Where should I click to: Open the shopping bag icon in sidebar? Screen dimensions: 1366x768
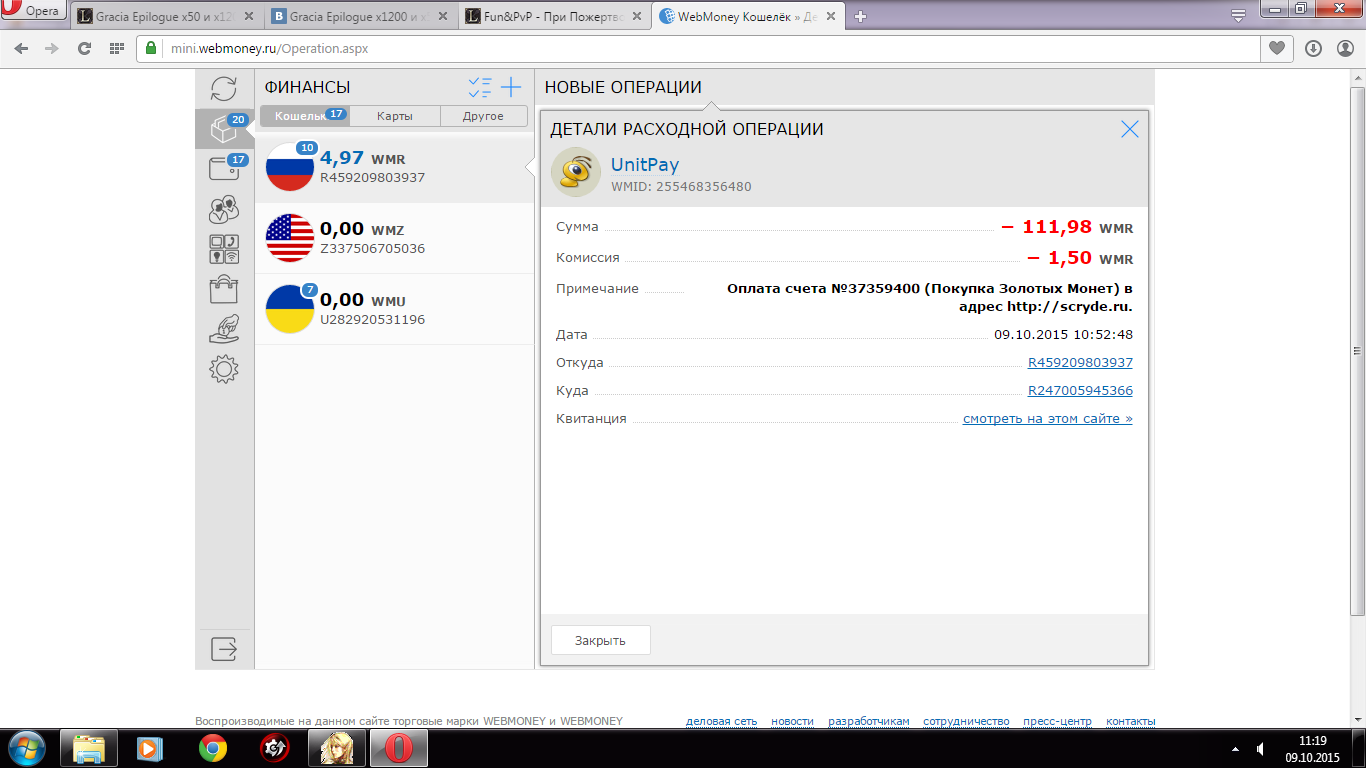pos(224,290)
